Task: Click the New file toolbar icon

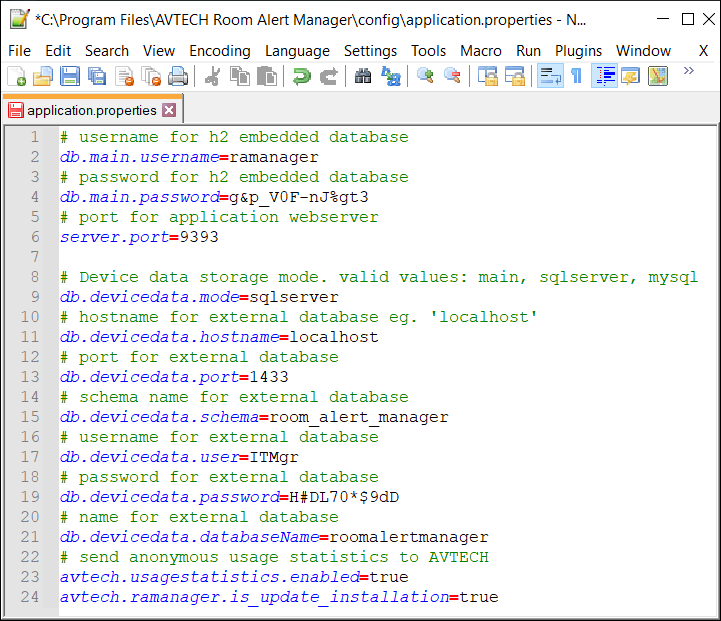Action: click(17, 76)
